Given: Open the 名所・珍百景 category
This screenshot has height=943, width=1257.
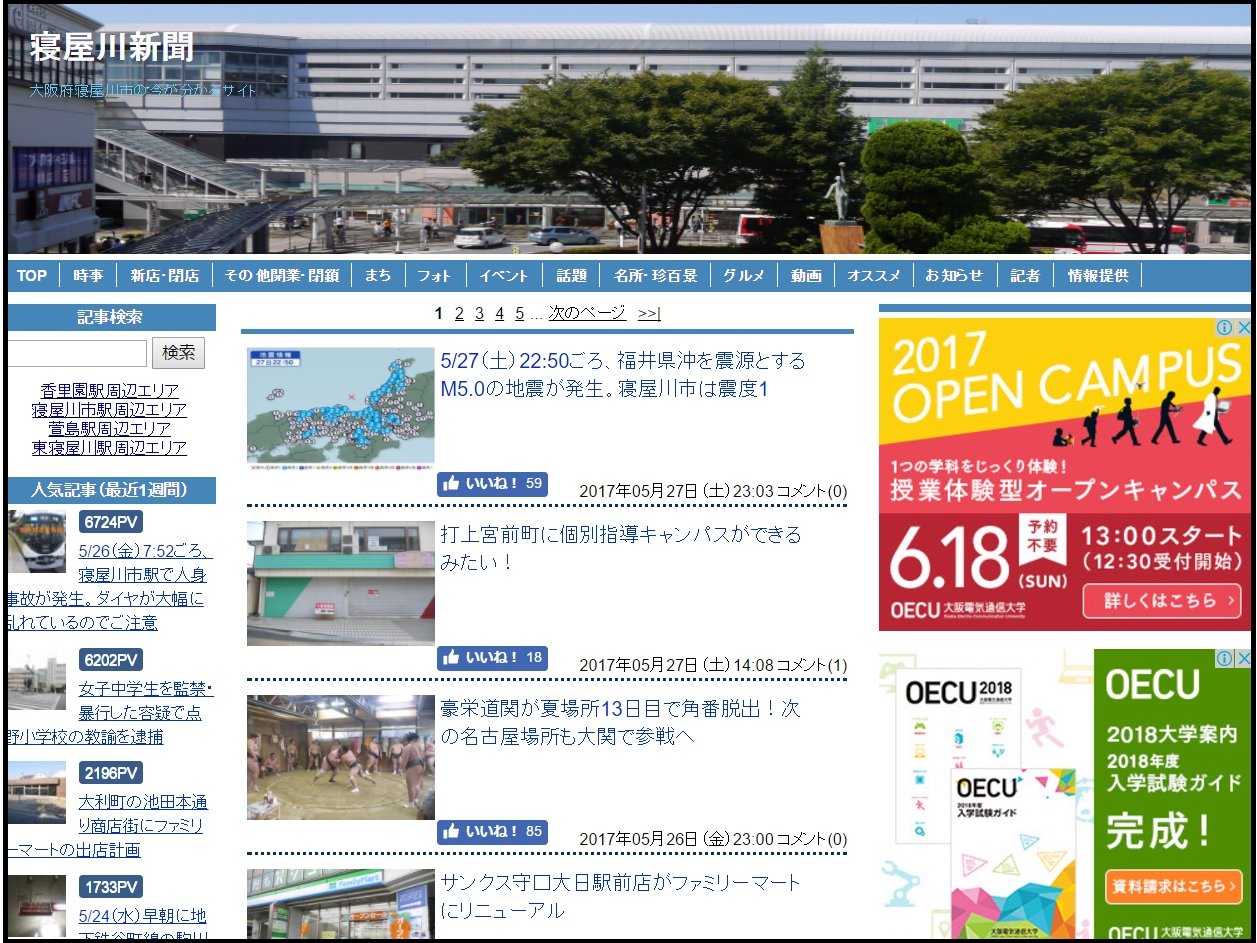Looking at the screenshot, I should pyautogui.click(x=656, y=276).
